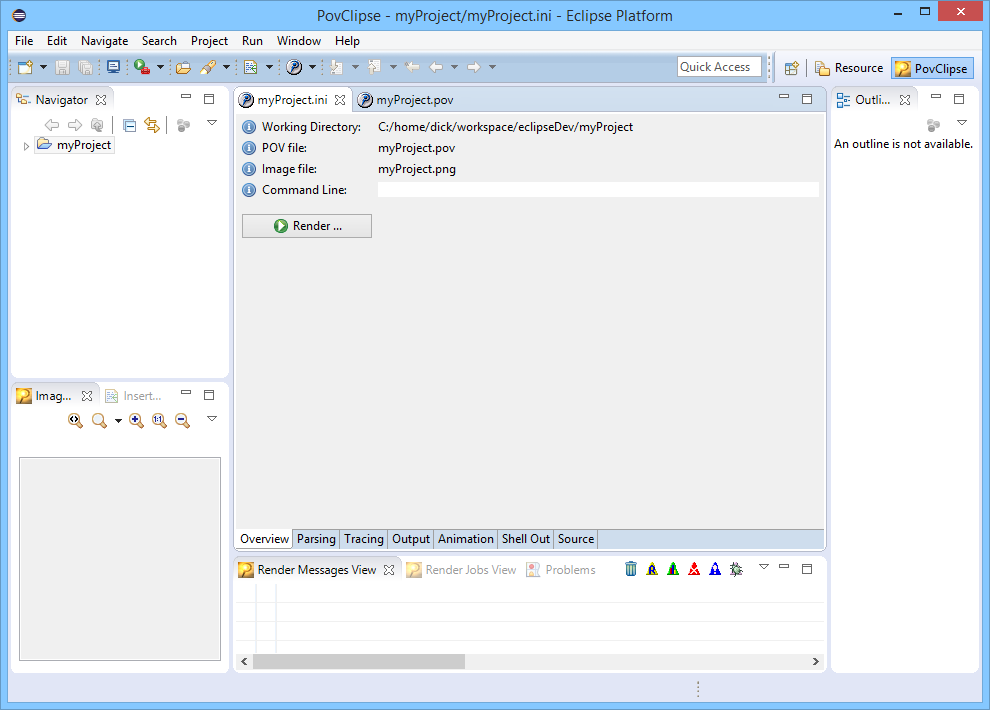Open the External Tools dropdown arrow
This screenshot has height=710, width=990.
coord(160,67)
